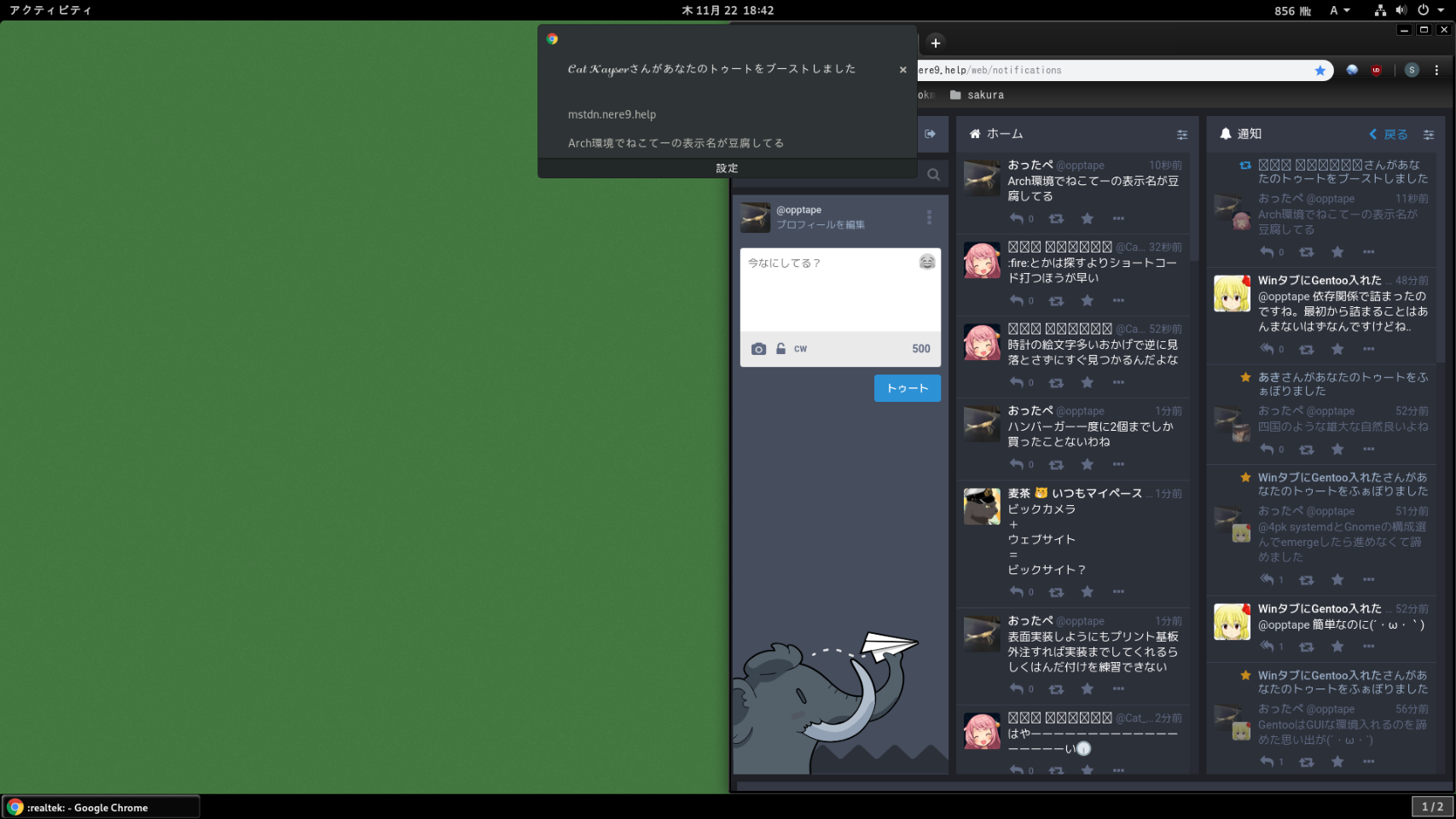The width and height of the screenshot is (1456, 819).
Task: Click the red uBlock extension icon
Action: [x=1376, y=70]
